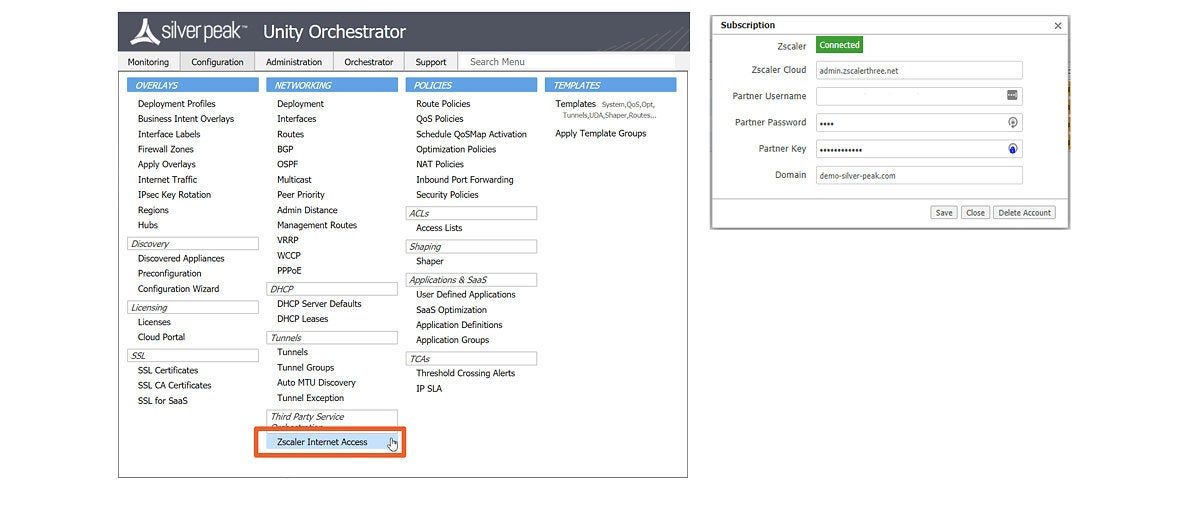Open Licenses
This screenshot has height=511, width=1200.
pyautogui.click(x=154, y=322)
